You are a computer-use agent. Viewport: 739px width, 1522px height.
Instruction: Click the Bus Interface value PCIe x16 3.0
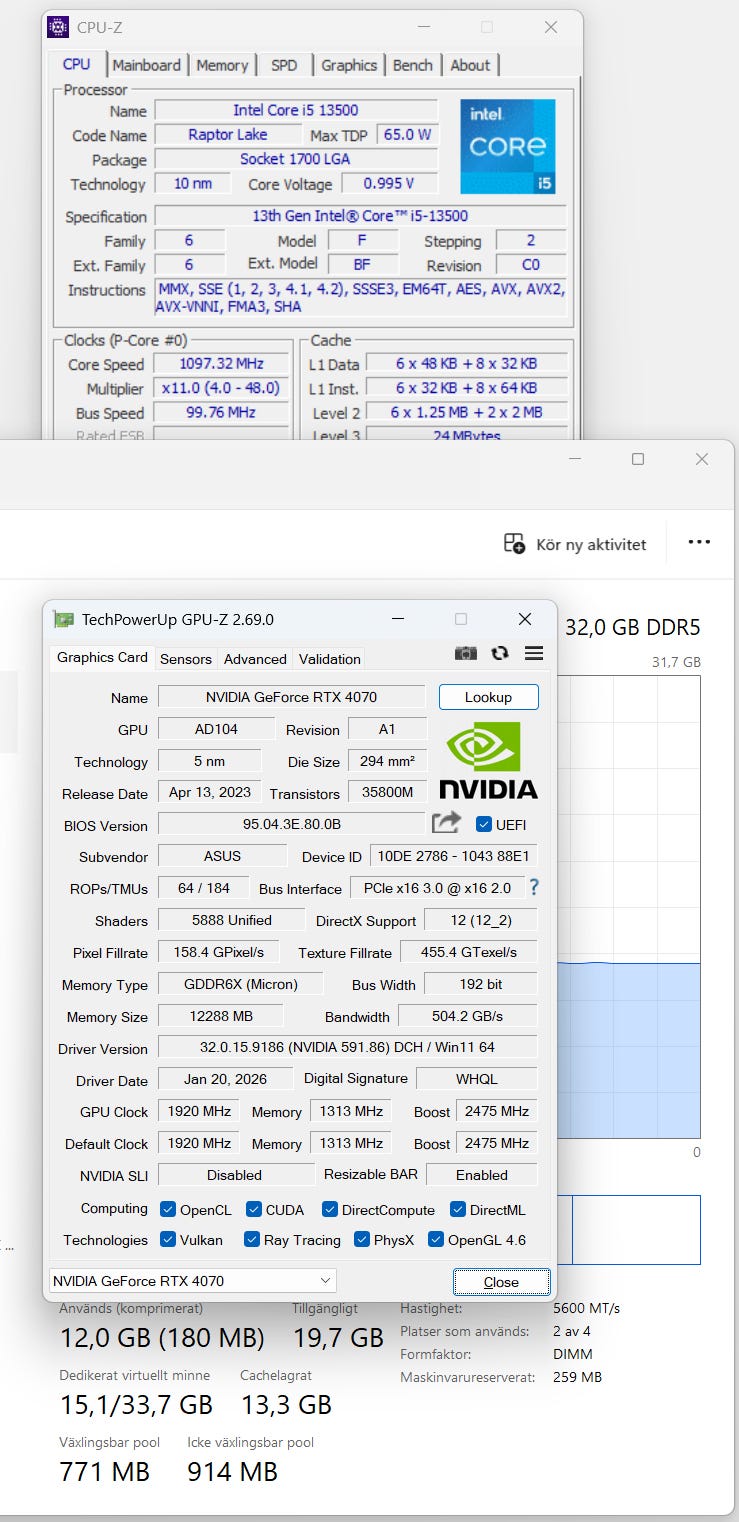437,888
